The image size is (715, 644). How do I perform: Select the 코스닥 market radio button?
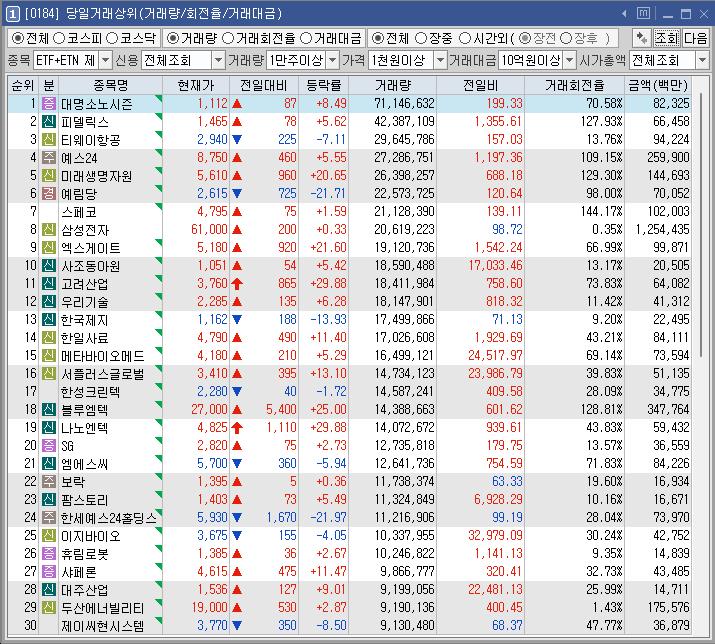click(112, 38)
